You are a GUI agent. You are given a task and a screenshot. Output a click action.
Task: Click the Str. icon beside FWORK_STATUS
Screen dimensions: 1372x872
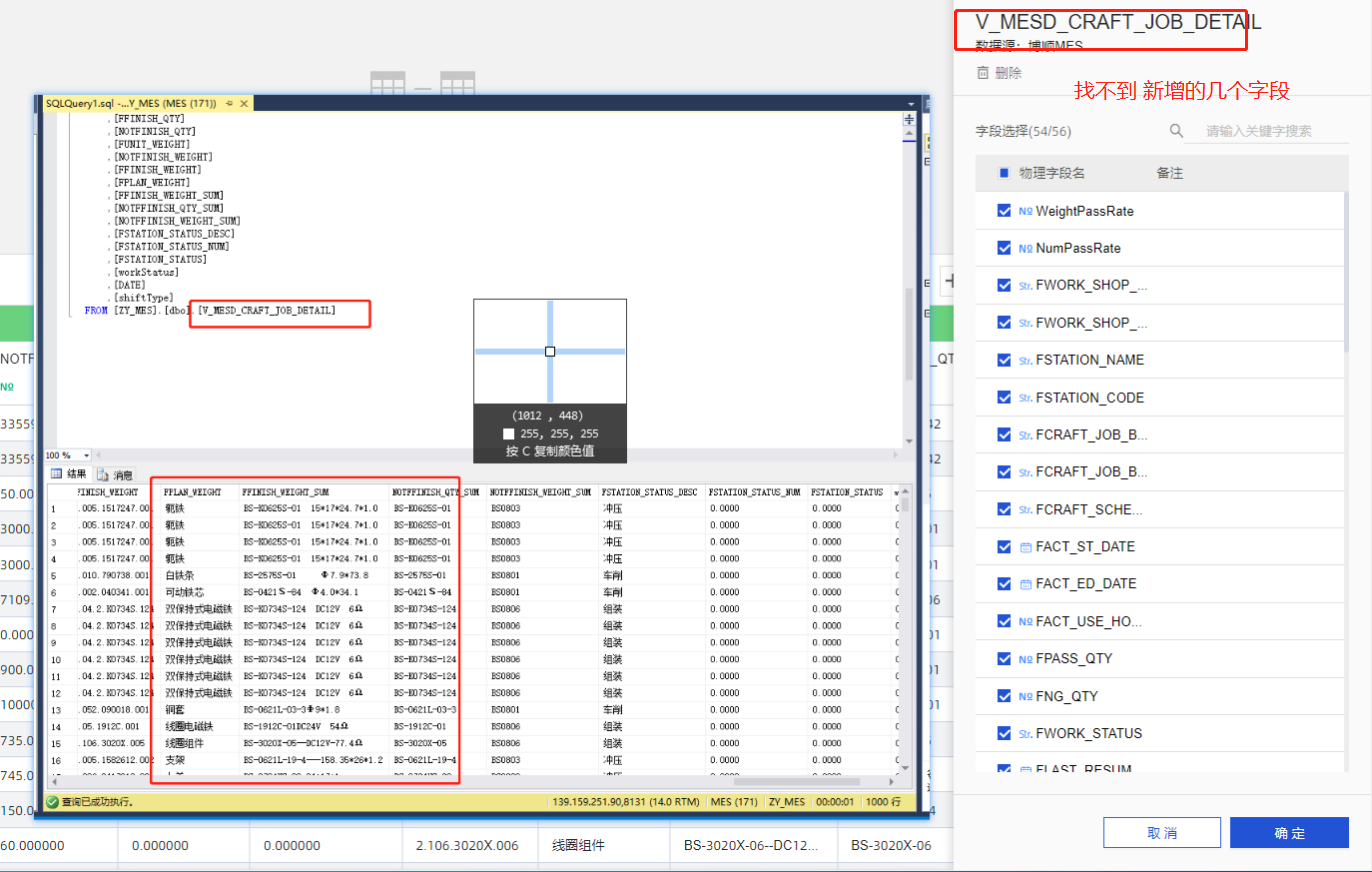pyautogui.click(x=1025, y=734)
